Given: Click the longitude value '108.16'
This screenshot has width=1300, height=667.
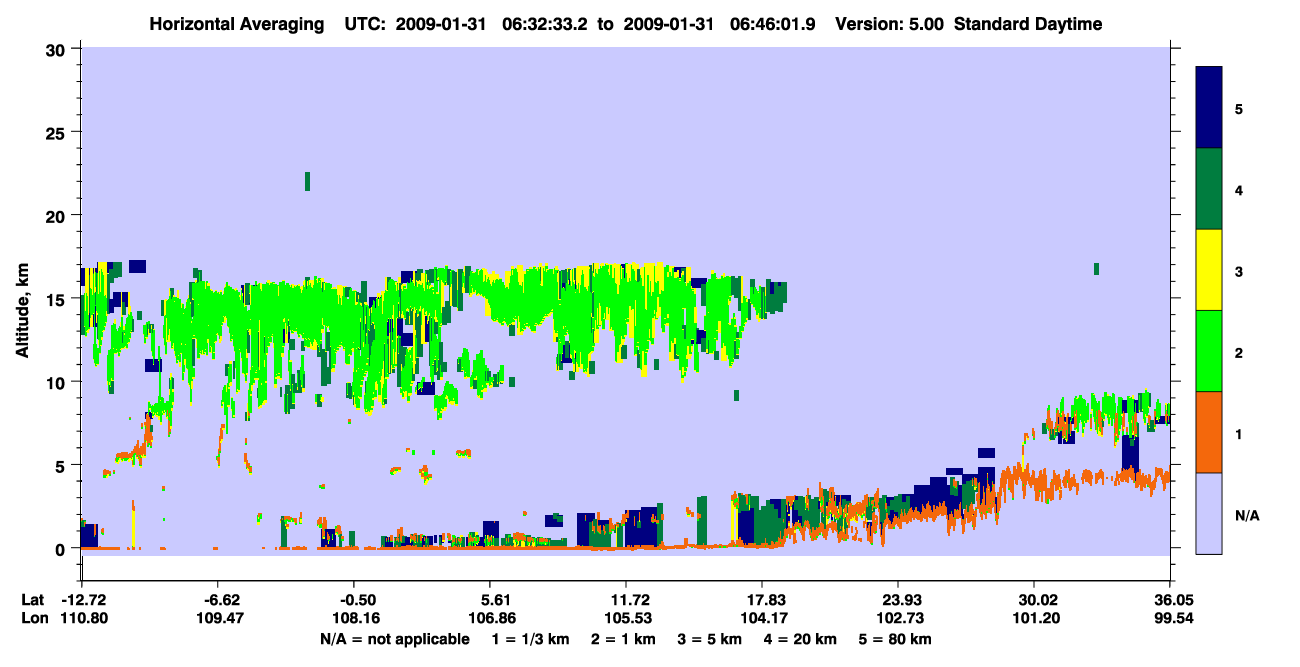Looking at the screenshot, I should 354,618.
